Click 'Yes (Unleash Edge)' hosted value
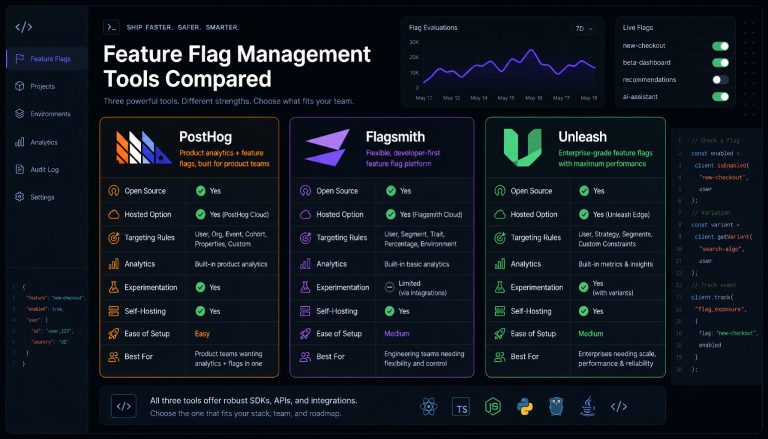768x439 pixels. [622, 215]
